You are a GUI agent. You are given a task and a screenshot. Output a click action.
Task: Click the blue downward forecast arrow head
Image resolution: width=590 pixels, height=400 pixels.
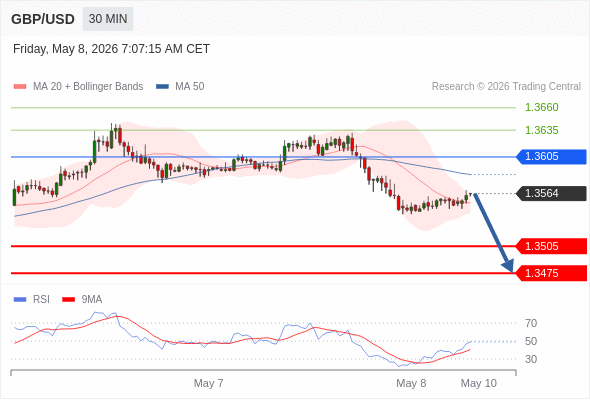pyautogui.click(x=508, y=265)
